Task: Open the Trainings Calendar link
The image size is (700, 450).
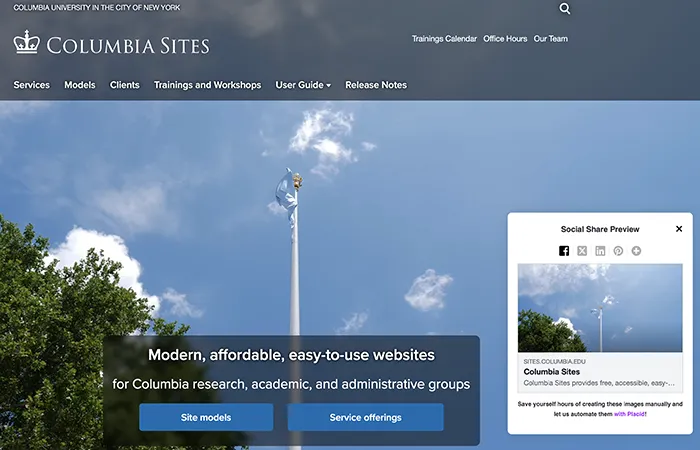Action: (444, 39)
